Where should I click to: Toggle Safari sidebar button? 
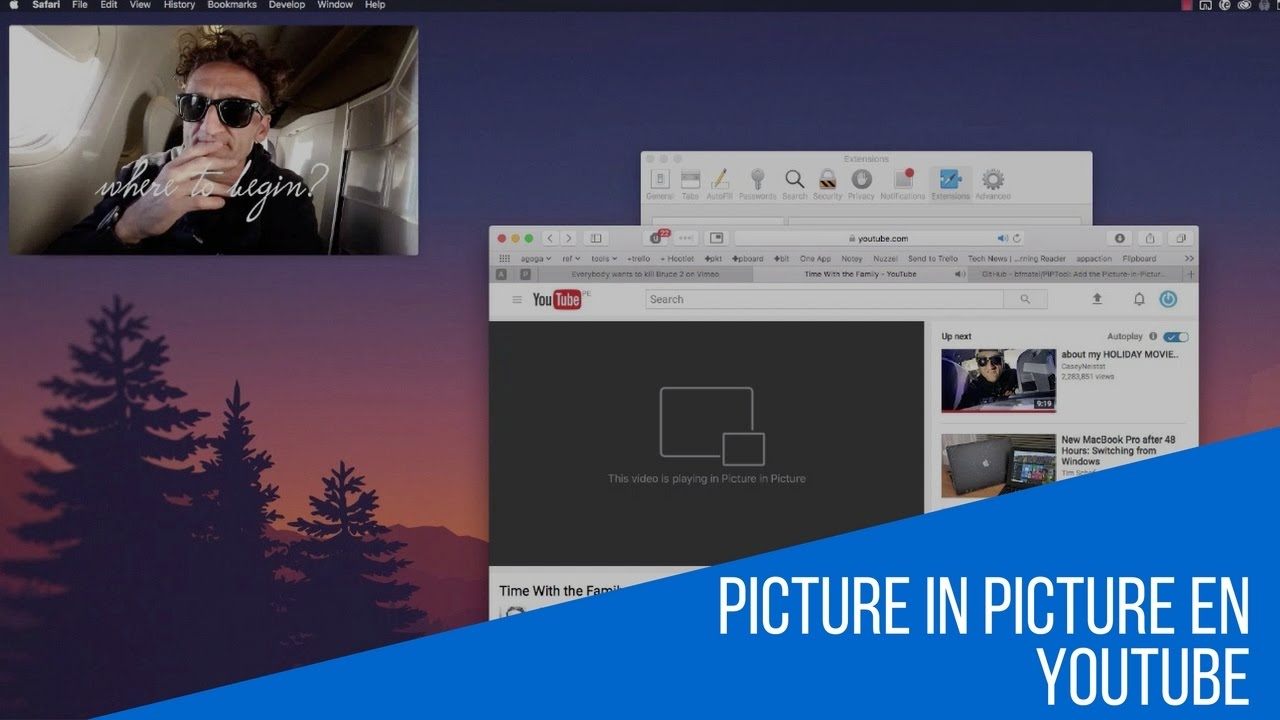pos(596,238)
